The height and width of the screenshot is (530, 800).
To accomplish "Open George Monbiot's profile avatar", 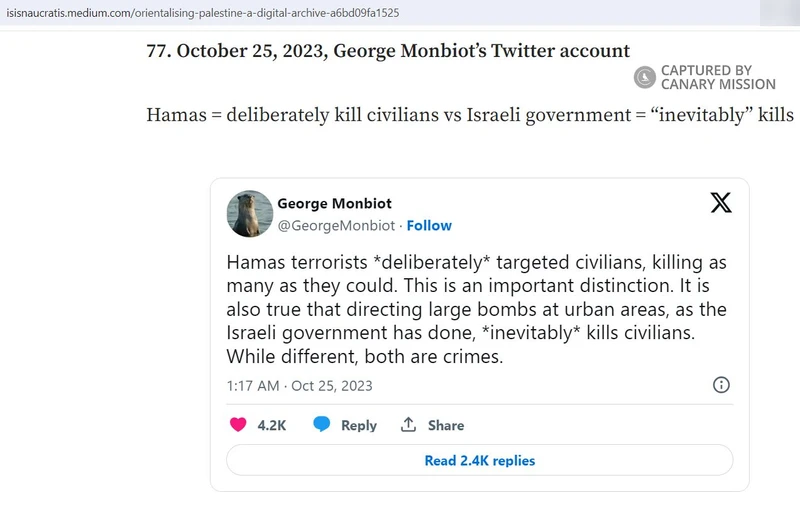I will [250, 213].
